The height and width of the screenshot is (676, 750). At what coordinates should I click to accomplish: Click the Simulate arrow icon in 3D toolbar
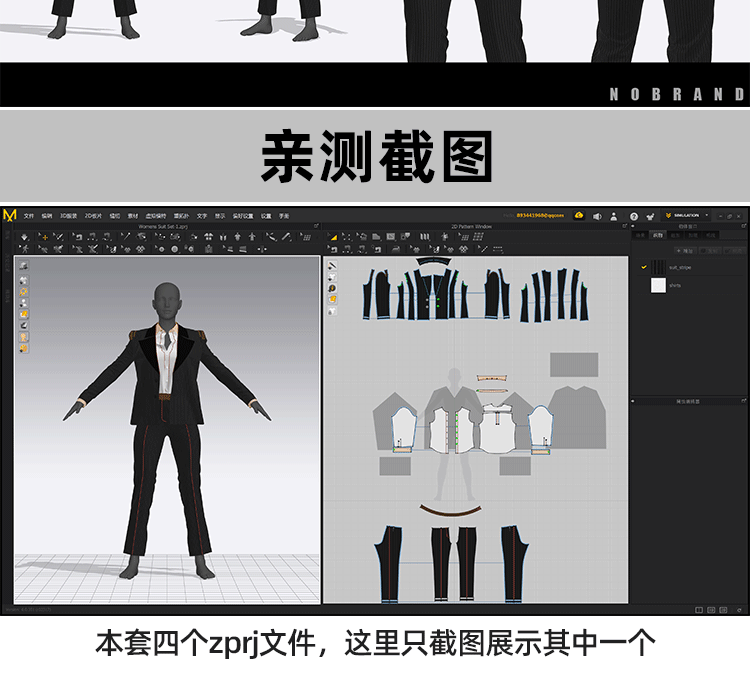24,237
